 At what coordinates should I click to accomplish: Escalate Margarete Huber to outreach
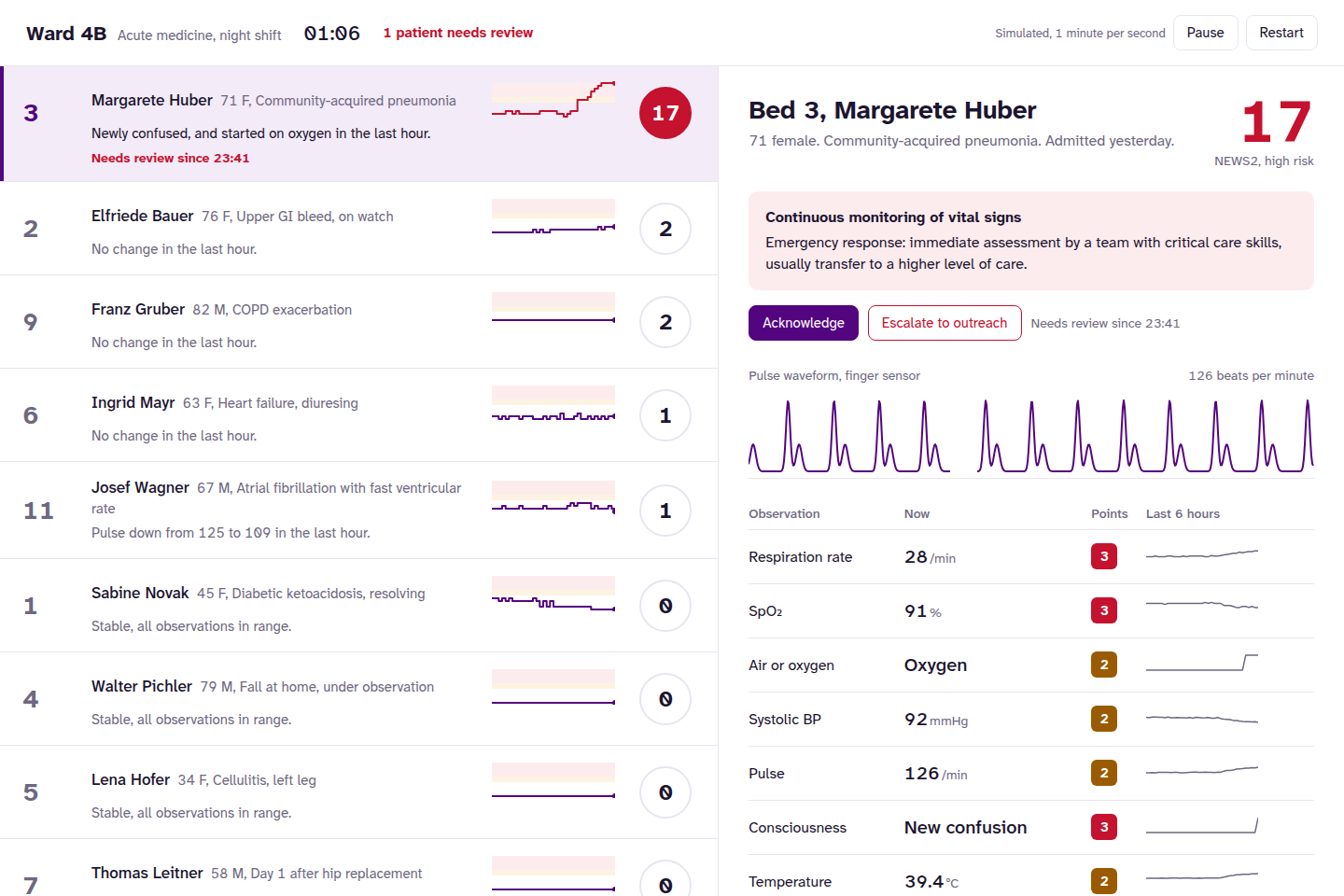click(945, 323)
